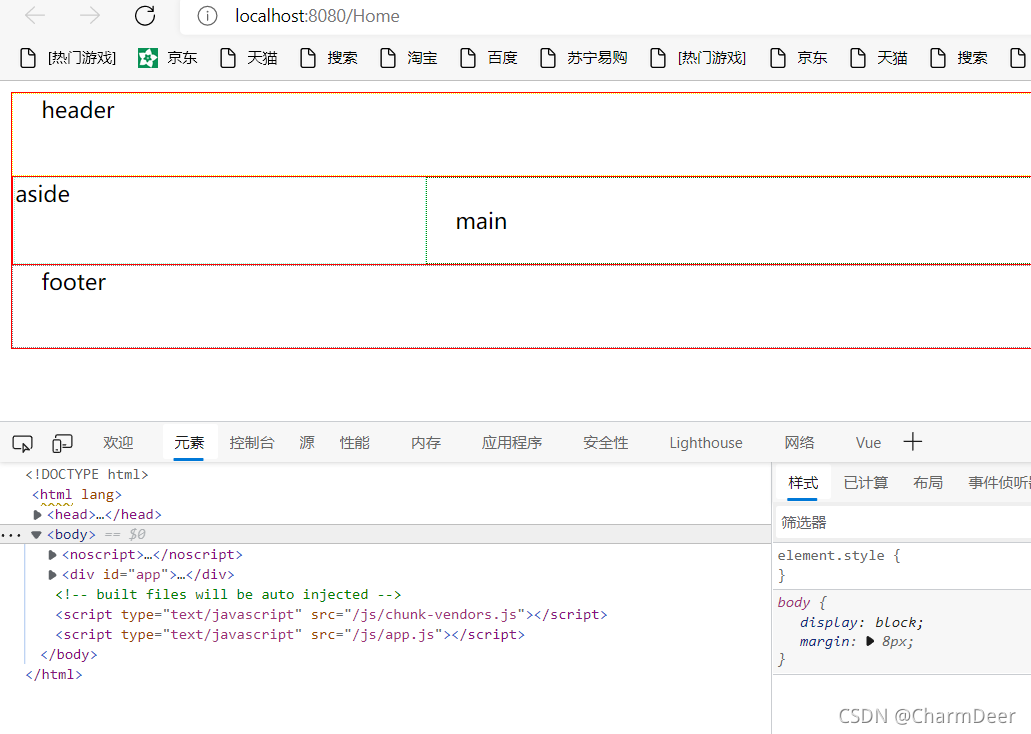1031x734 pixels.
Task: Switch to the 布局 layout tab
Action: point(928,483)
